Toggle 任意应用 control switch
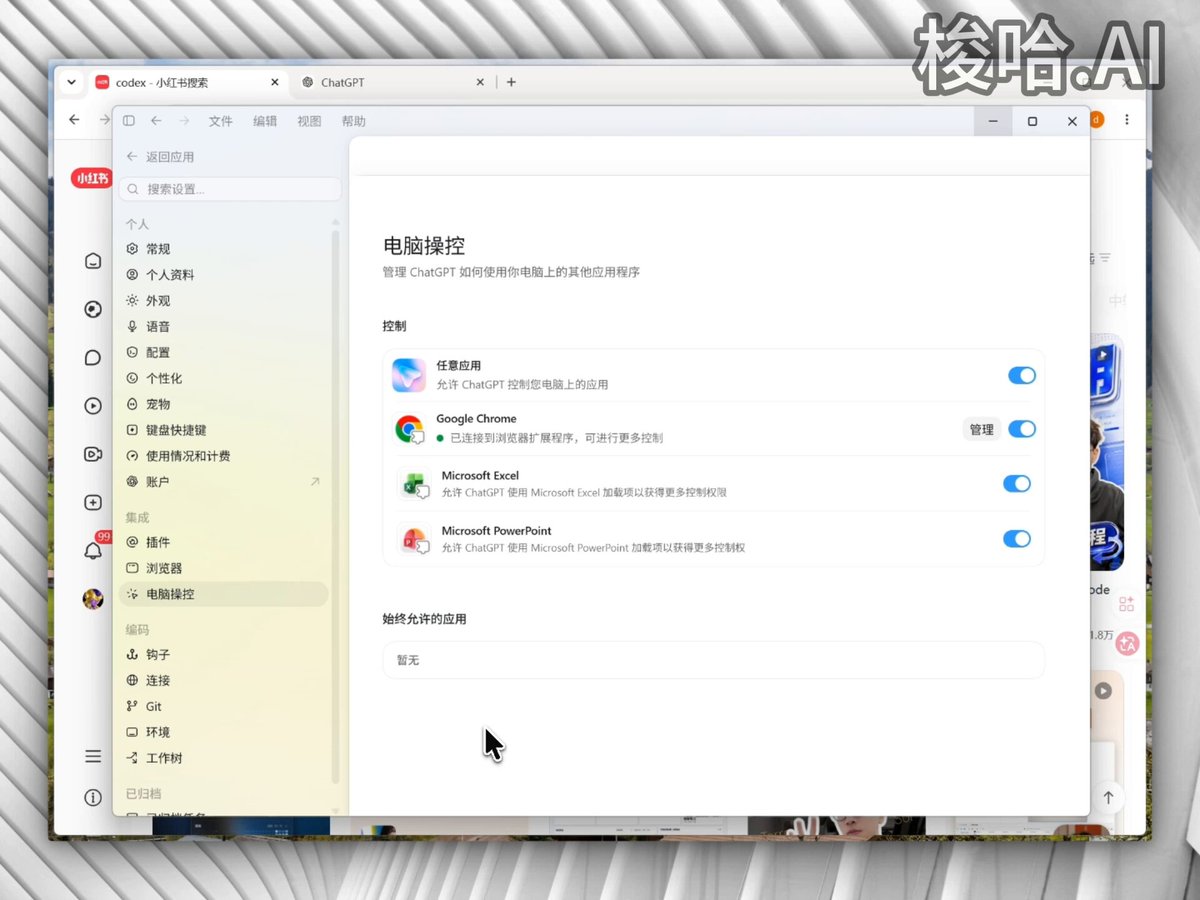The width and height of the screenshot is (1200, 900). 1022,376
